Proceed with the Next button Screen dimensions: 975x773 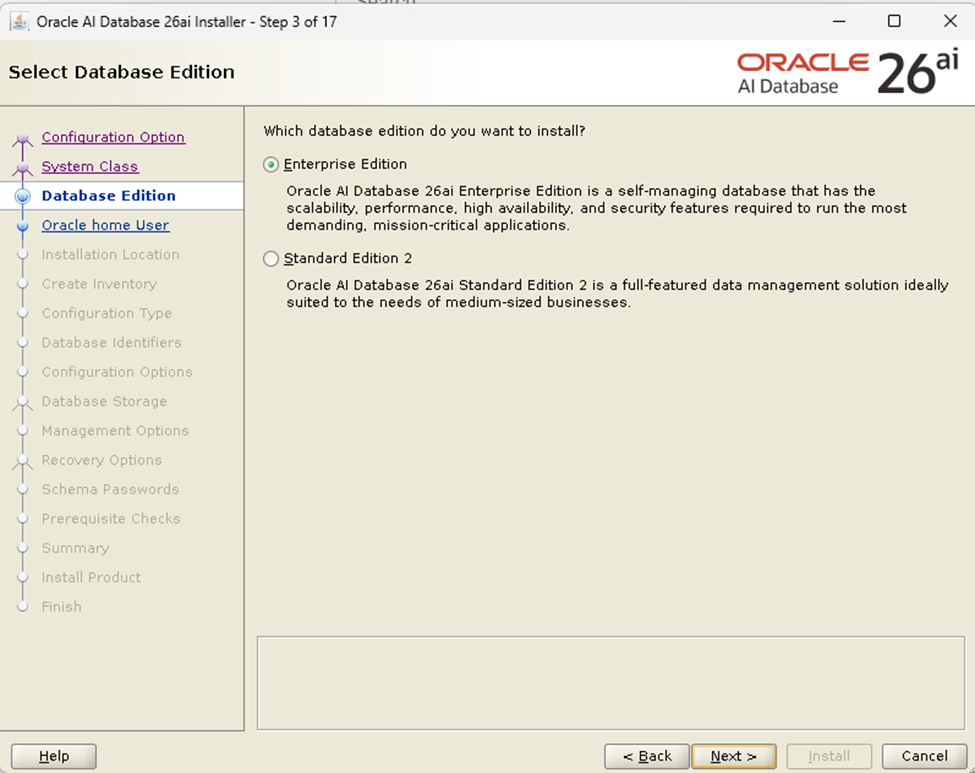[734, 756]
